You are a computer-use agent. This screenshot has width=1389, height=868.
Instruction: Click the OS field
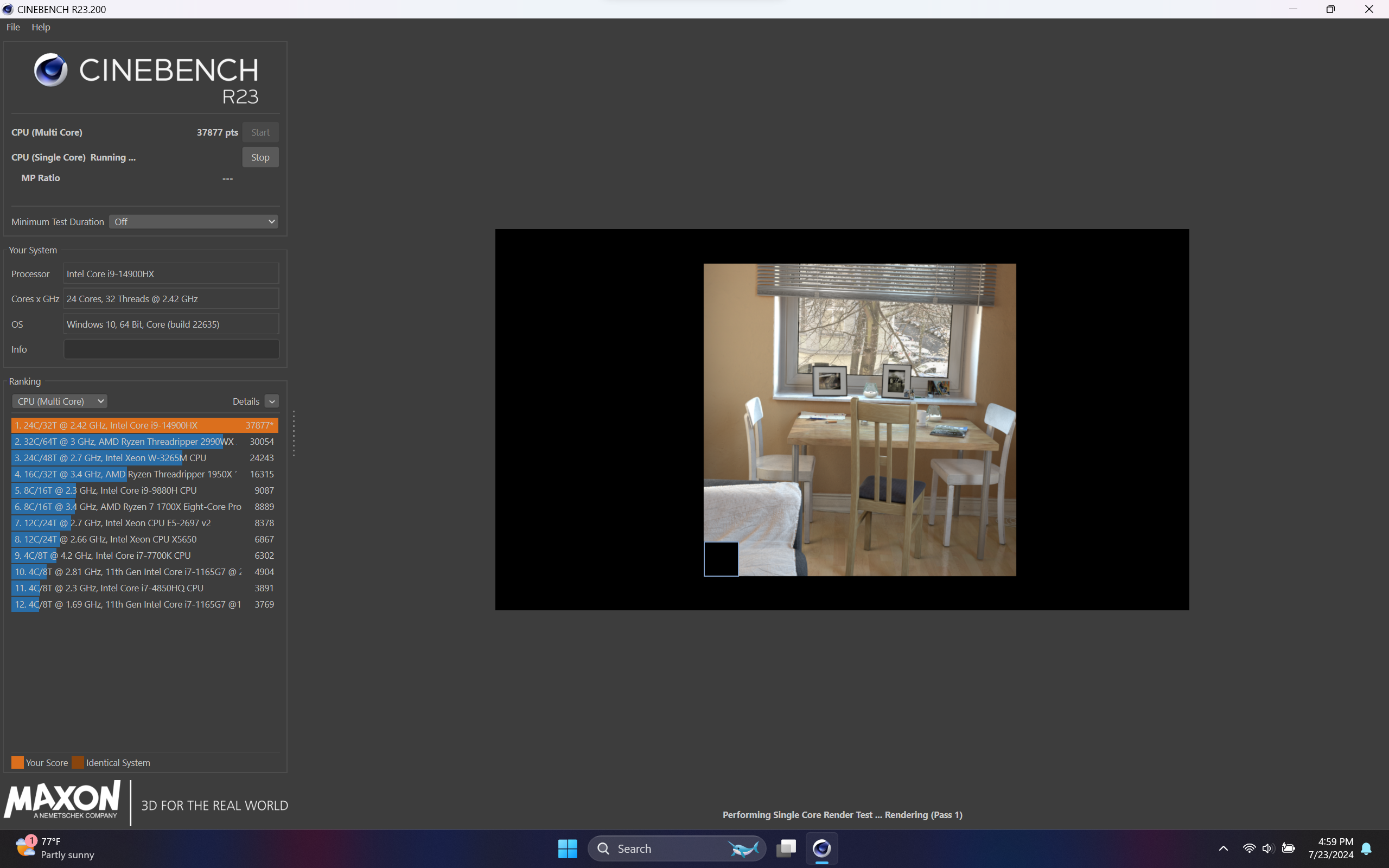(171, 324)
